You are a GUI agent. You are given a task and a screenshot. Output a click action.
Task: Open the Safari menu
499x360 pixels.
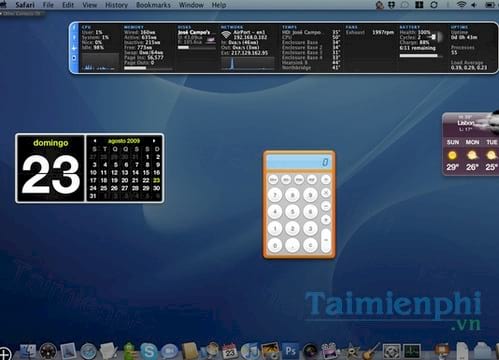(x=25, y=5)
